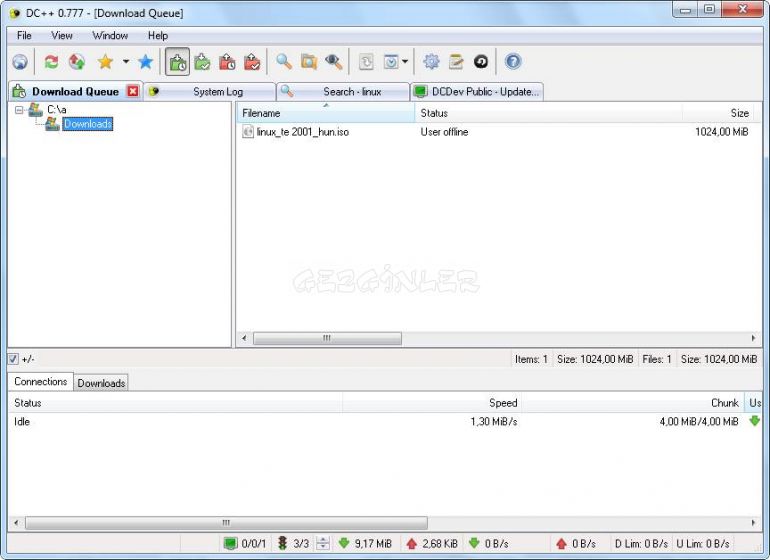Sort by the Status column header in queue
This screenshot has width=770, height=560.
[x=548, y=113]
